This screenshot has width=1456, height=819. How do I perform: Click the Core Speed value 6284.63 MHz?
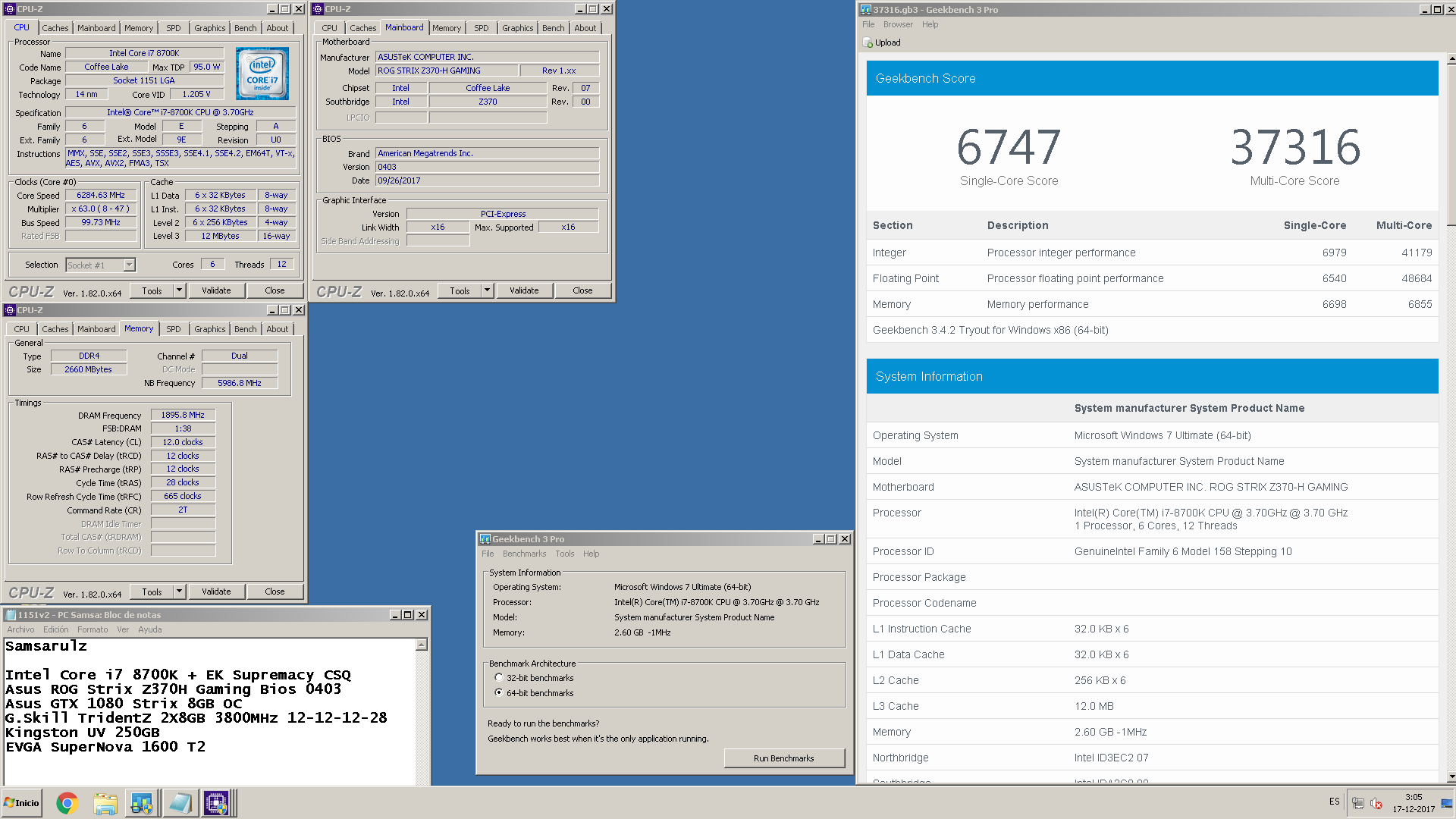pos(101,195)
